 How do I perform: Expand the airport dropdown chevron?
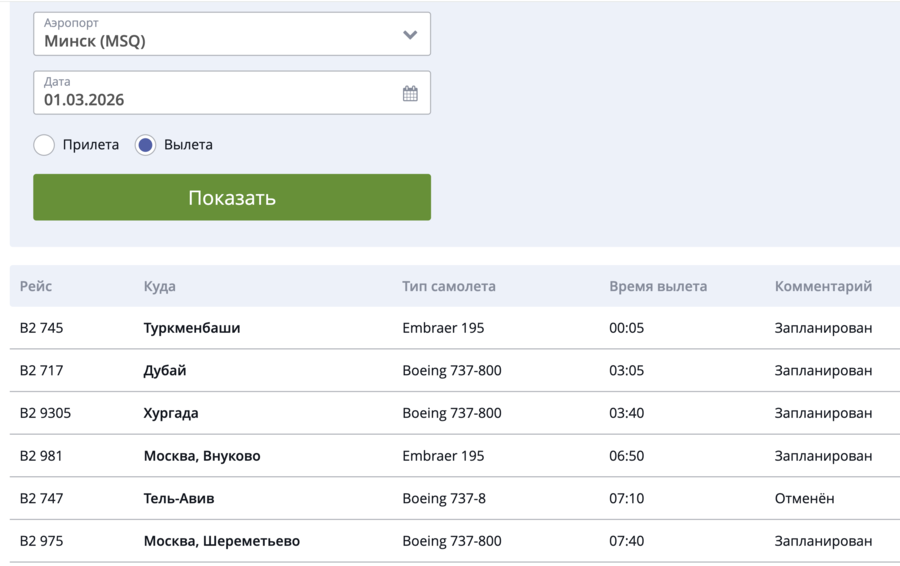tap(410, 35)
